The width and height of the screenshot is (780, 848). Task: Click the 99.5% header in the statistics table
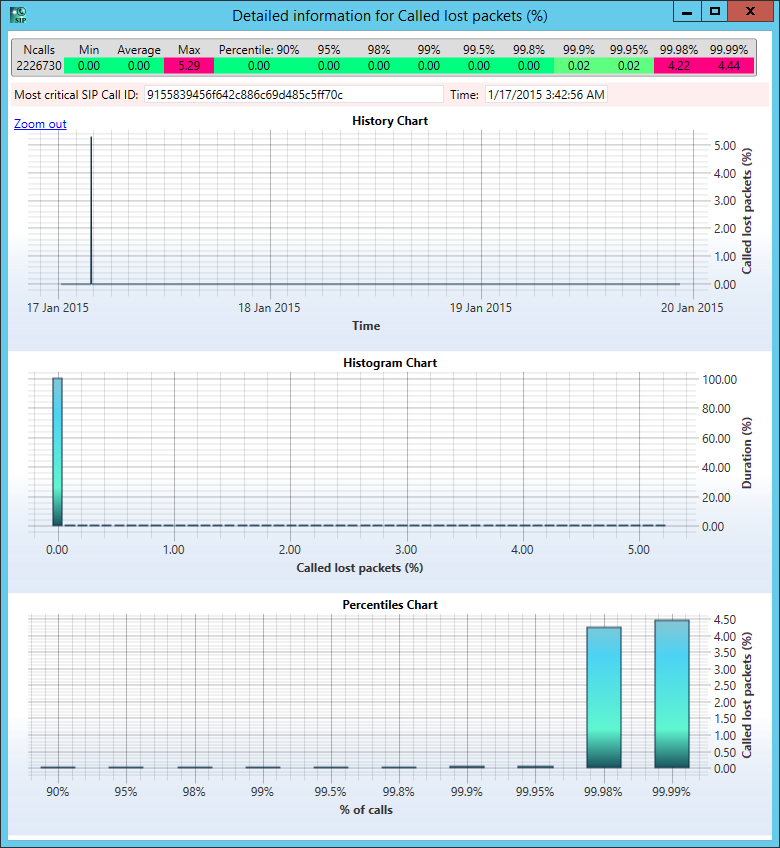click(479, 50)
